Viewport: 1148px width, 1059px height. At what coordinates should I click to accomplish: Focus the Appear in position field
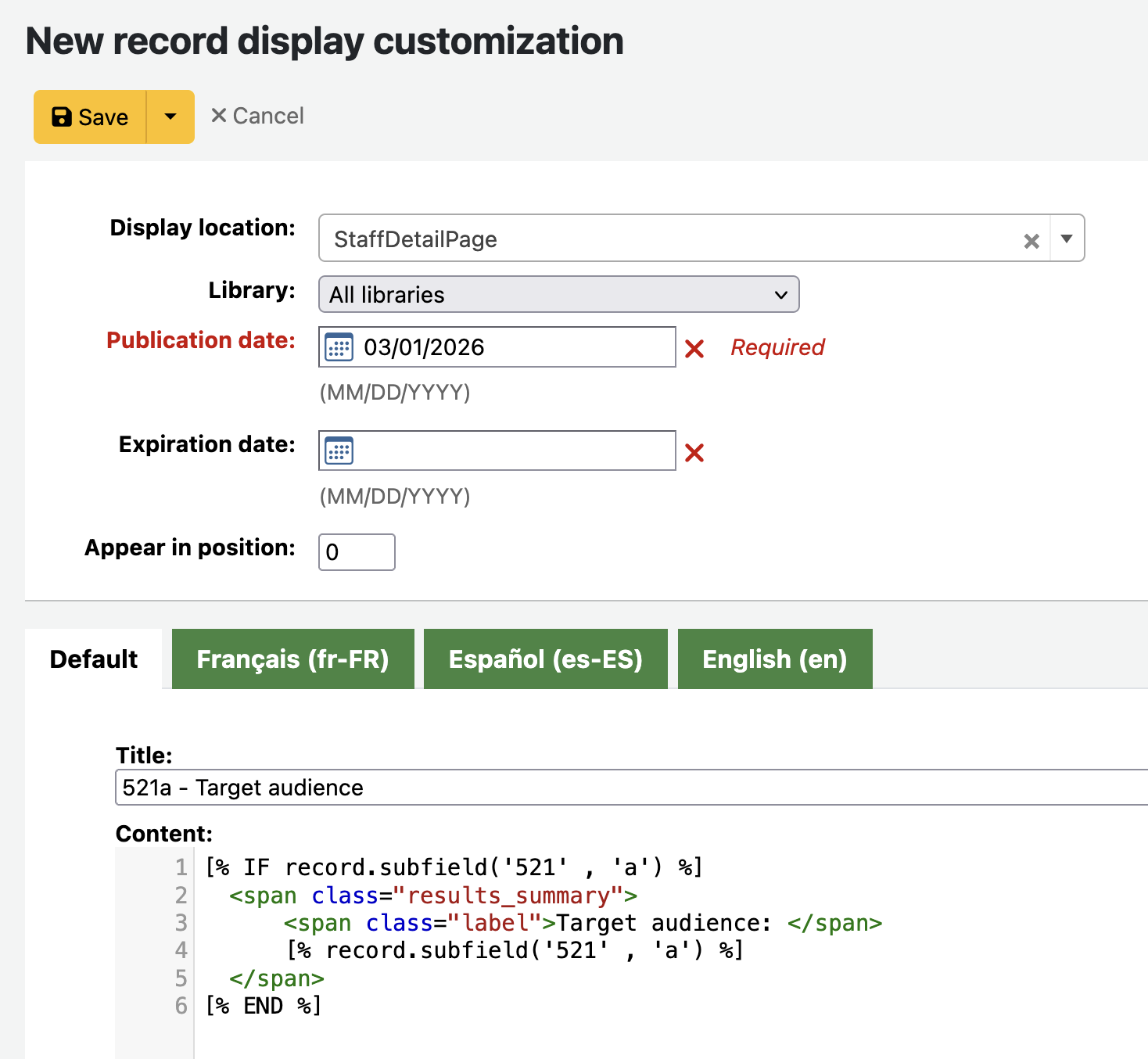click(357, 552)
